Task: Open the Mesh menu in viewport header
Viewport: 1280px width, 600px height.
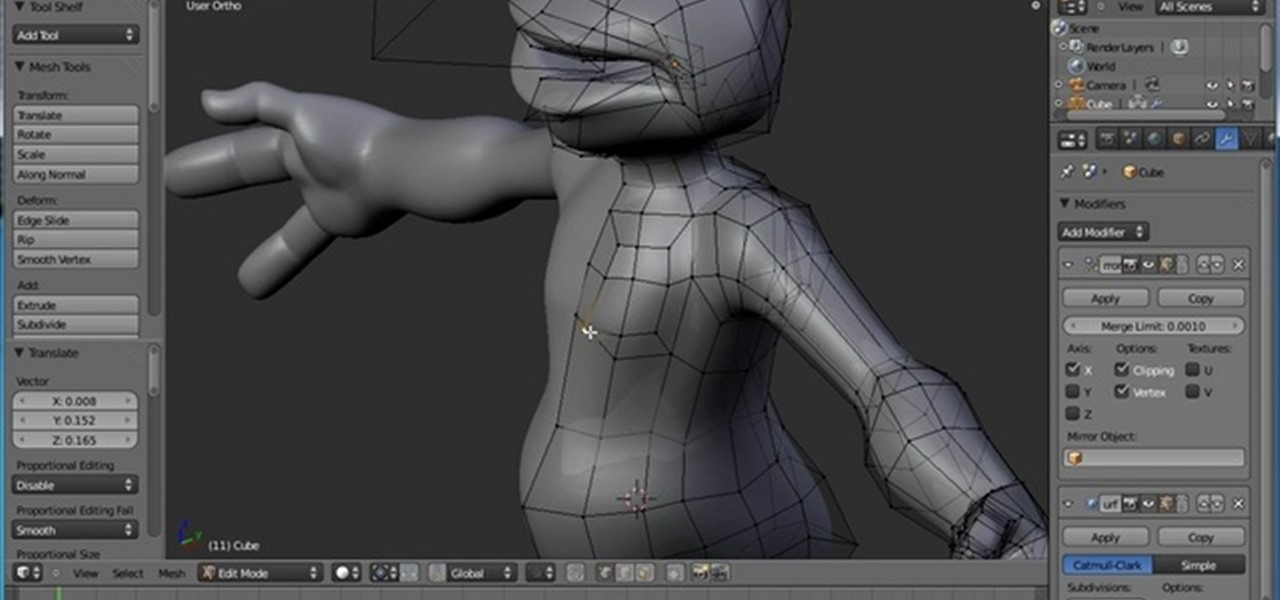Action: click(x=171, y=573)
